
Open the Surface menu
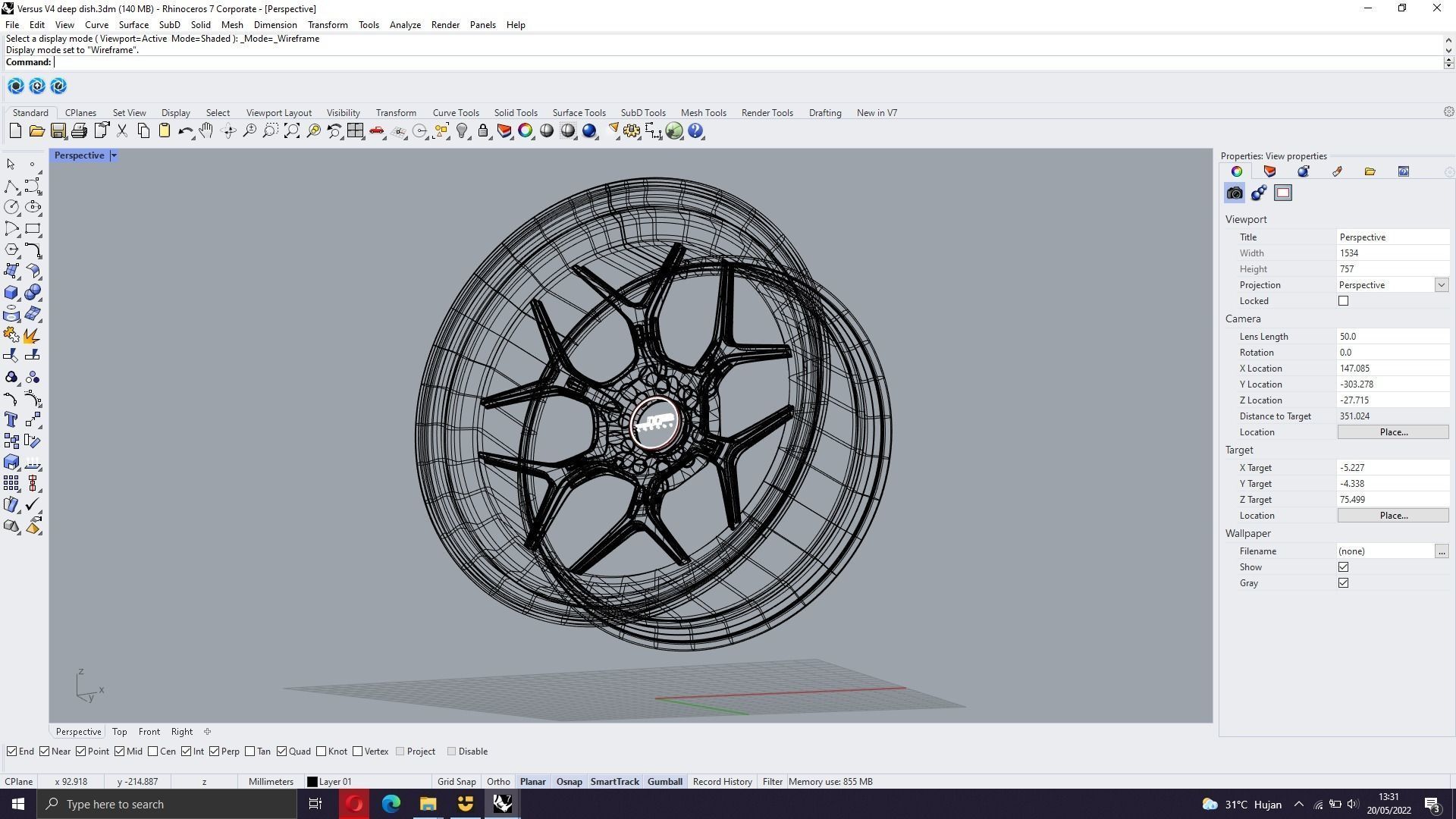pos(133,25)
